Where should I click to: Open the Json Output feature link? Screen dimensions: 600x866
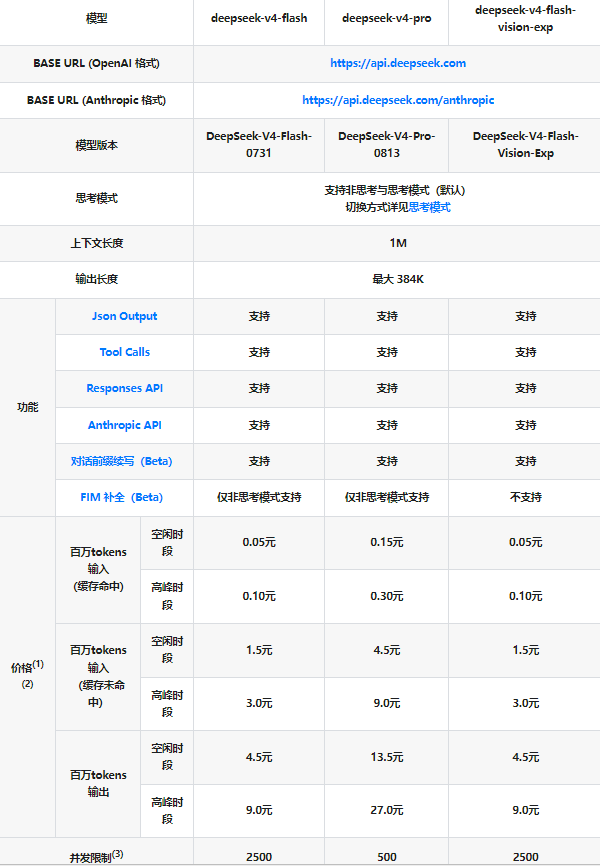click(x=124, y=316)
